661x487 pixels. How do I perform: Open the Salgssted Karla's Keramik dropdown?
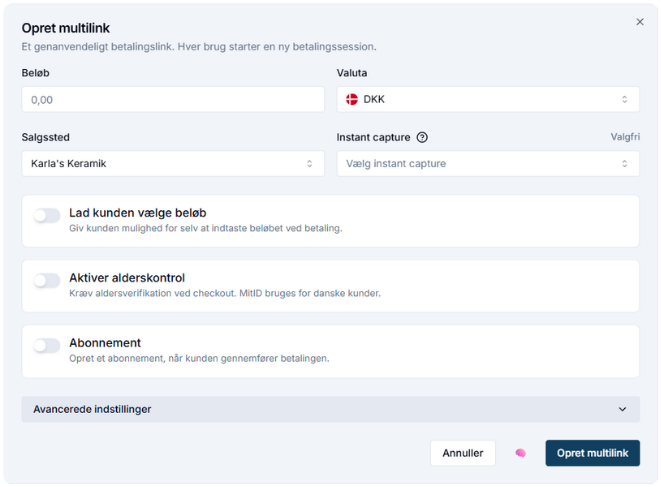pyautogui.click(x=173, y=164)
